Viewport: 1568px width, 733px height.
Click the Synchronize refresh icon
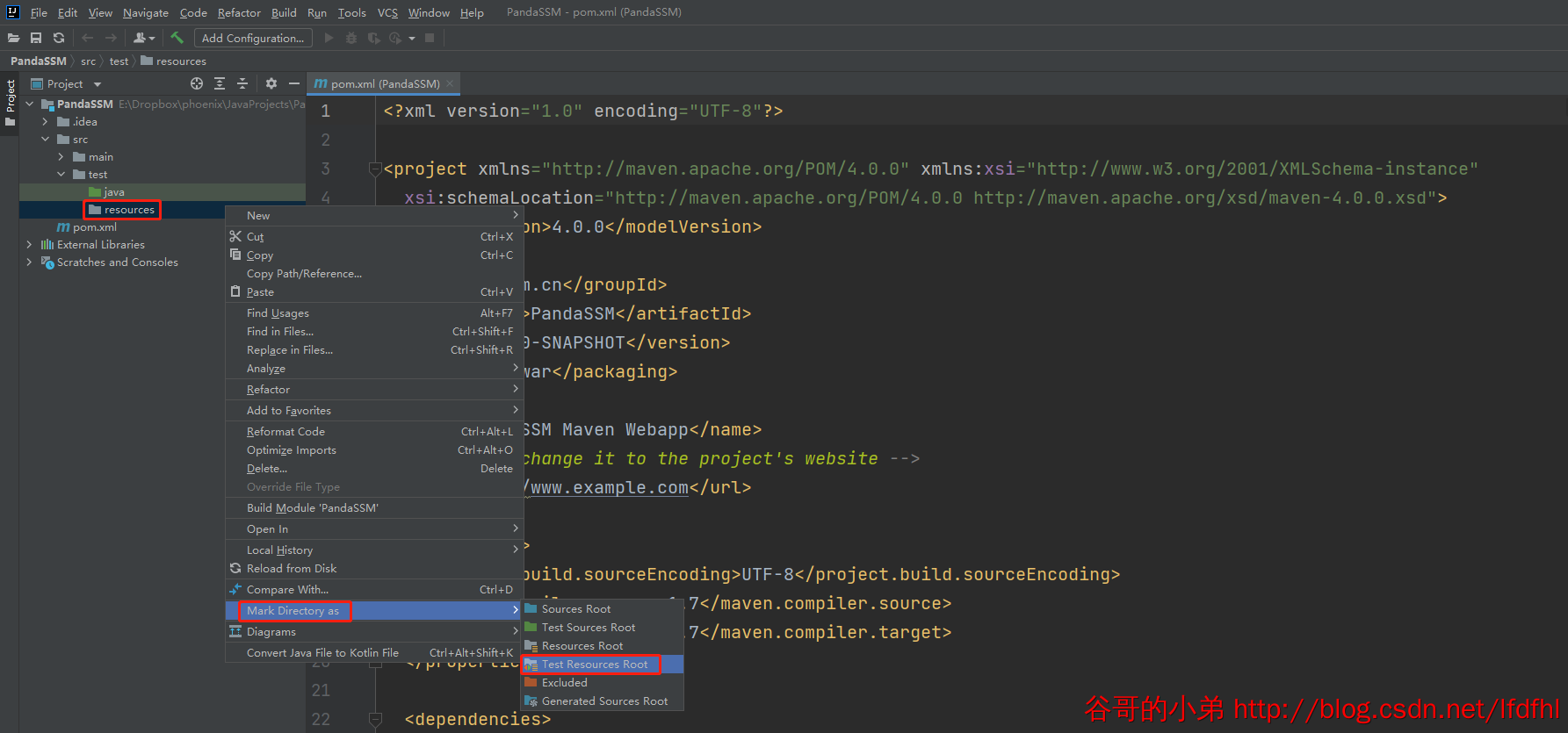[59, 38]
